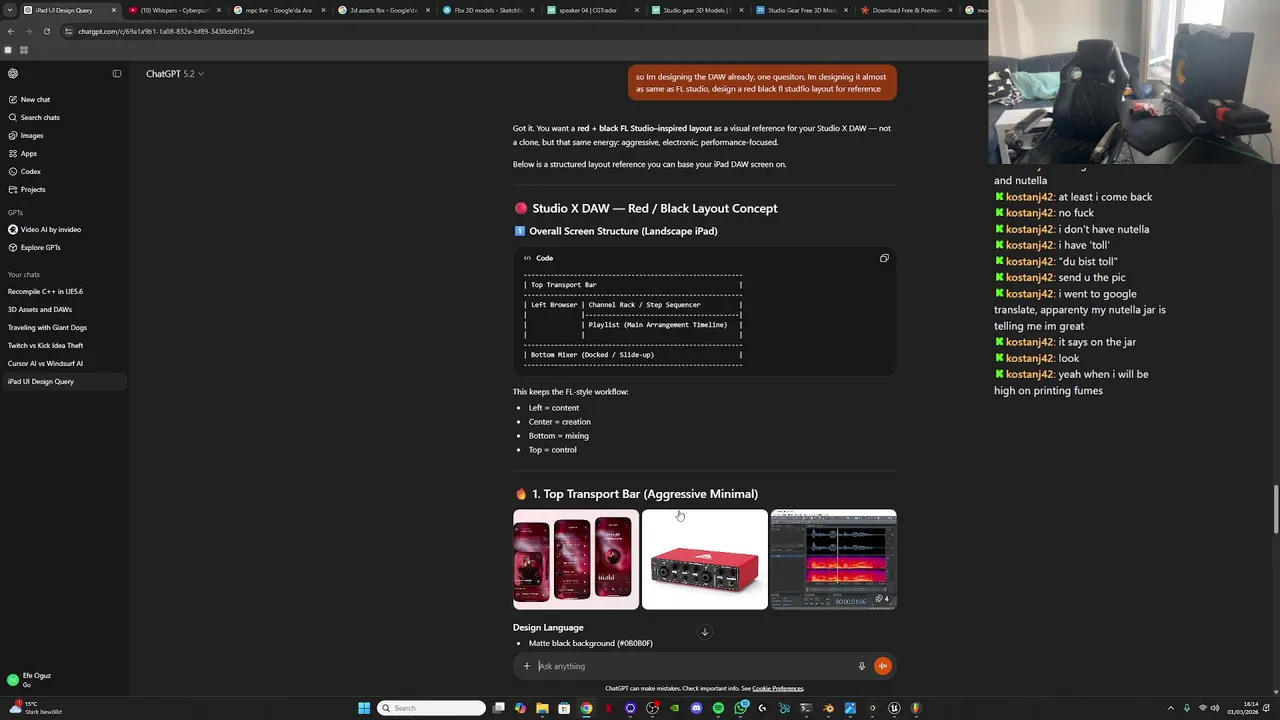Open Traveling with Giant Dogs chat
This screenshot has height=720, width=1280.
pos(47,327)
